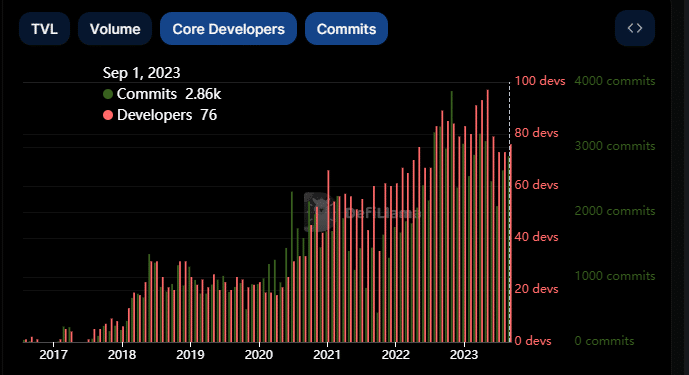The image size is (689, 375).
Task: Disable the Commits chart series
Action: click(x=346, y=29)
